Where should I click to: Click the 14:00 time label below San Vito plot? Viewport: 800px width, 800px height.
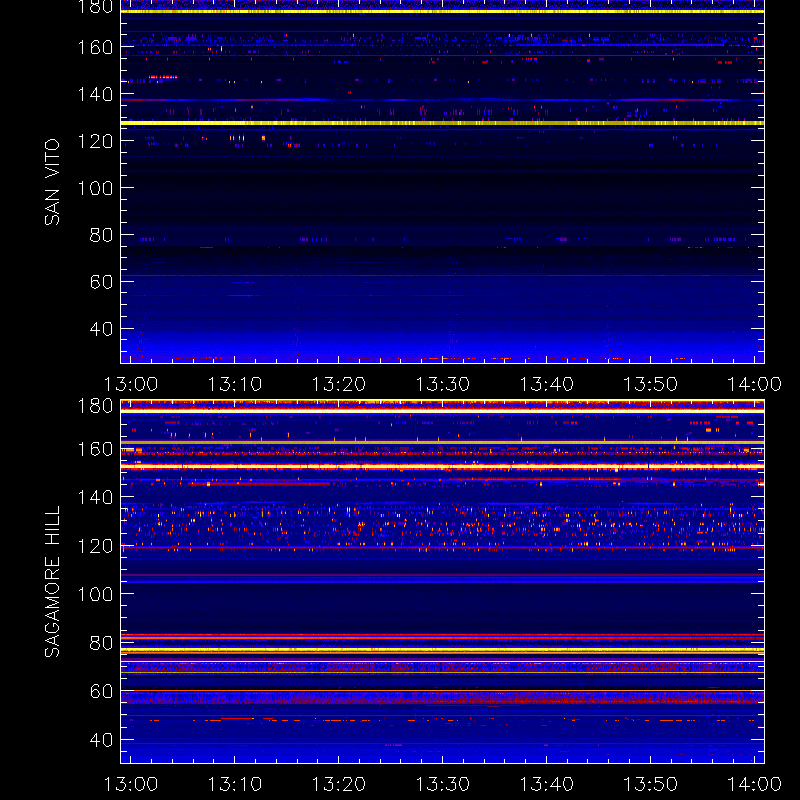pos(754,384)
